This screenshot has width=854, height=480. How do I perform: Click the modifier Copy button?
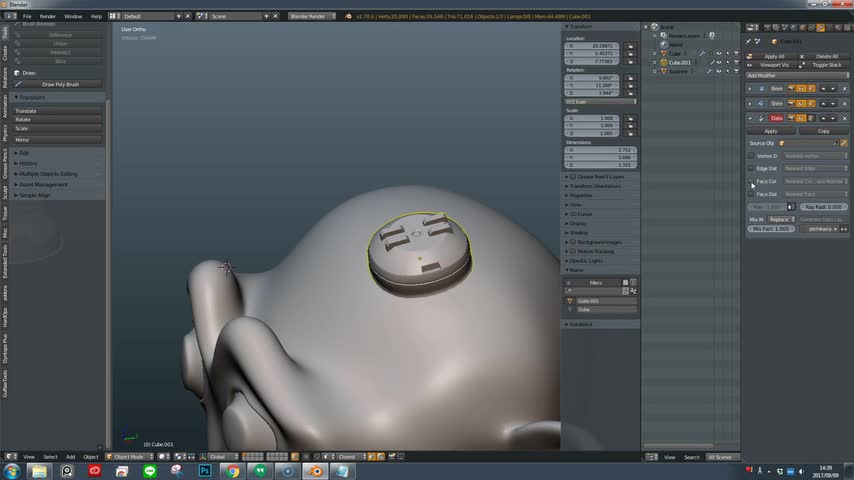point(823,131)
